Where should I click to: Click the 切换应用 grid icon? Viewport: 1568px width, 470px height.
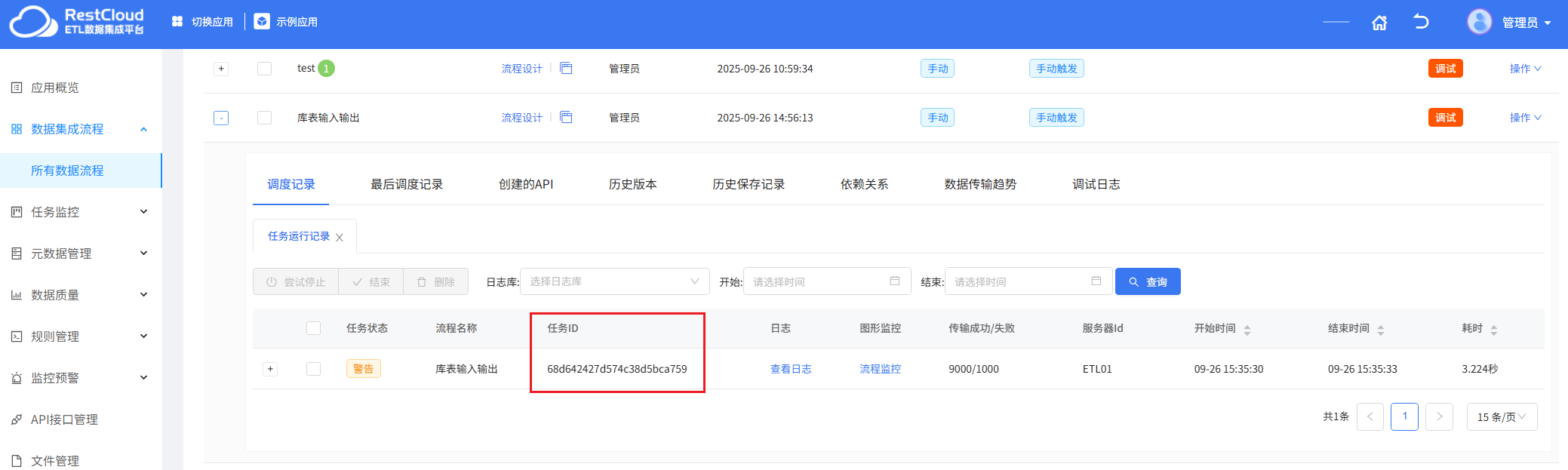(177, 22)
